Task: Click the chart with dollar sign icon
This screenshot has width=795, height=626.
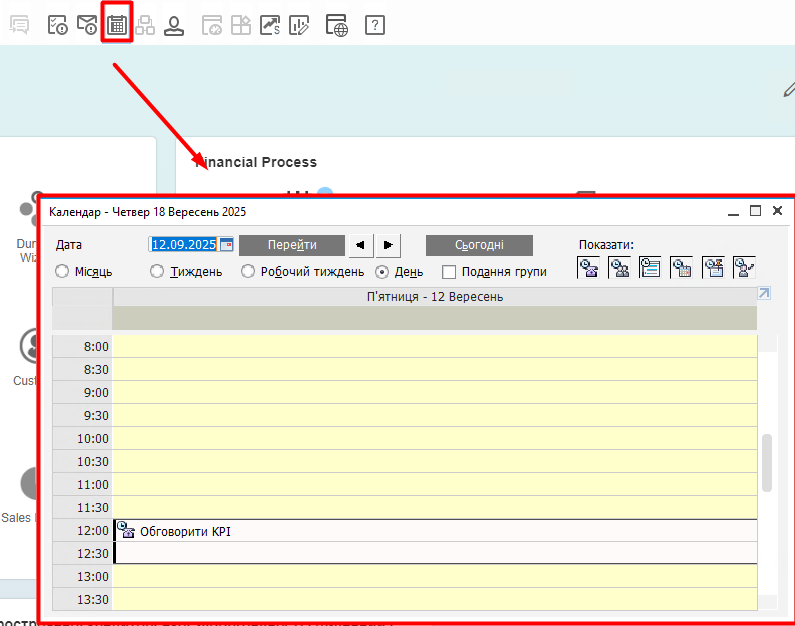Action: (x=270, y=25)
